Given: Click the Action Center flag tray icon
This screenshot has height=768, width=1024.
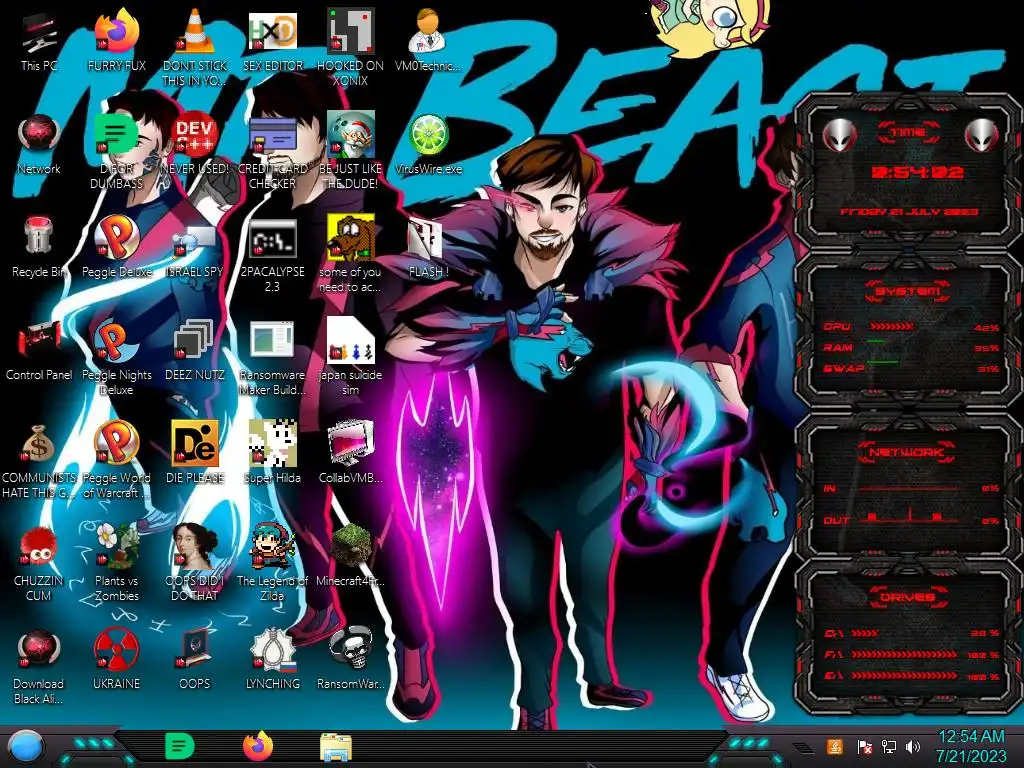Looking at the screenshot, I should click(x=864, y=746).
